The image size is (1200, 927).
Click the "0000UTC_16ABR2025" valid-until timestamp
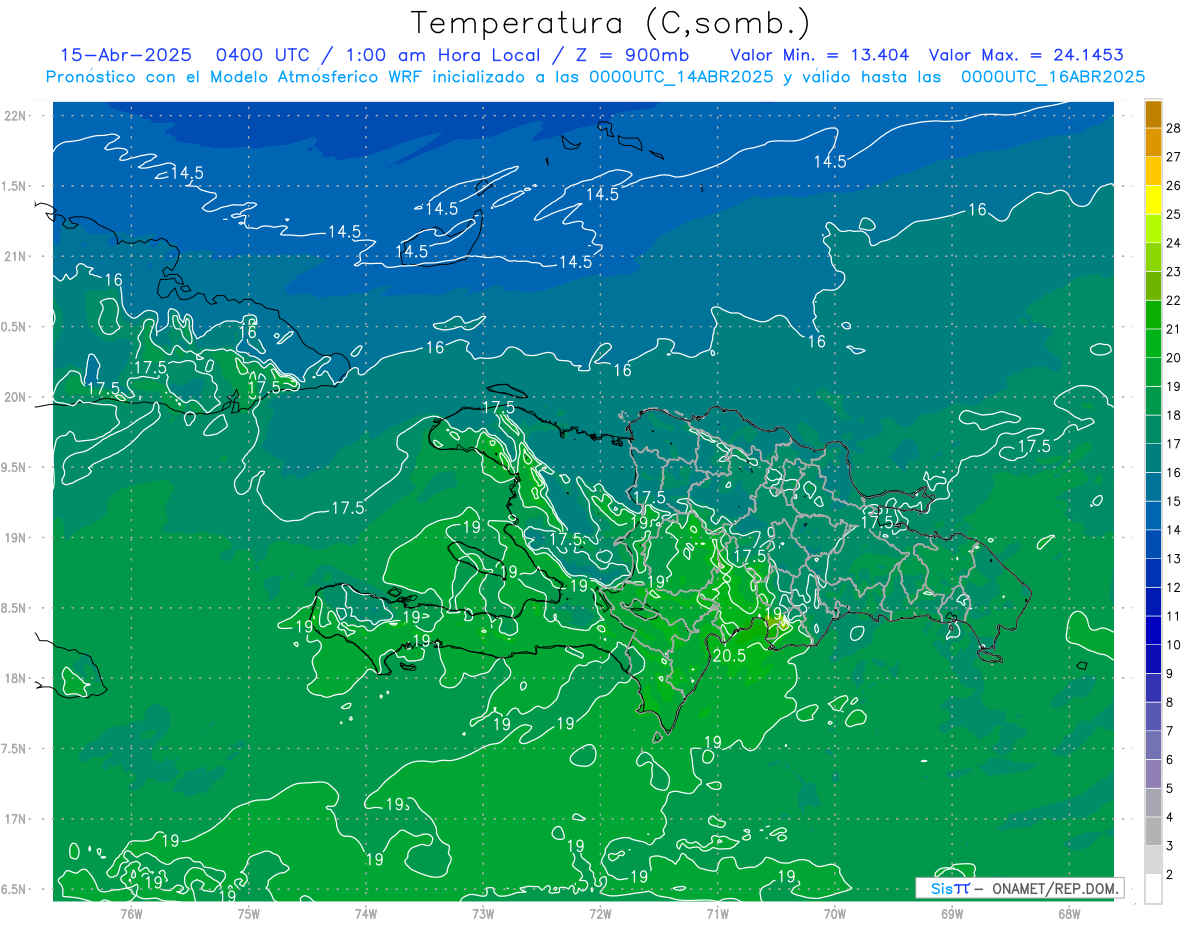coord(1053,77)
